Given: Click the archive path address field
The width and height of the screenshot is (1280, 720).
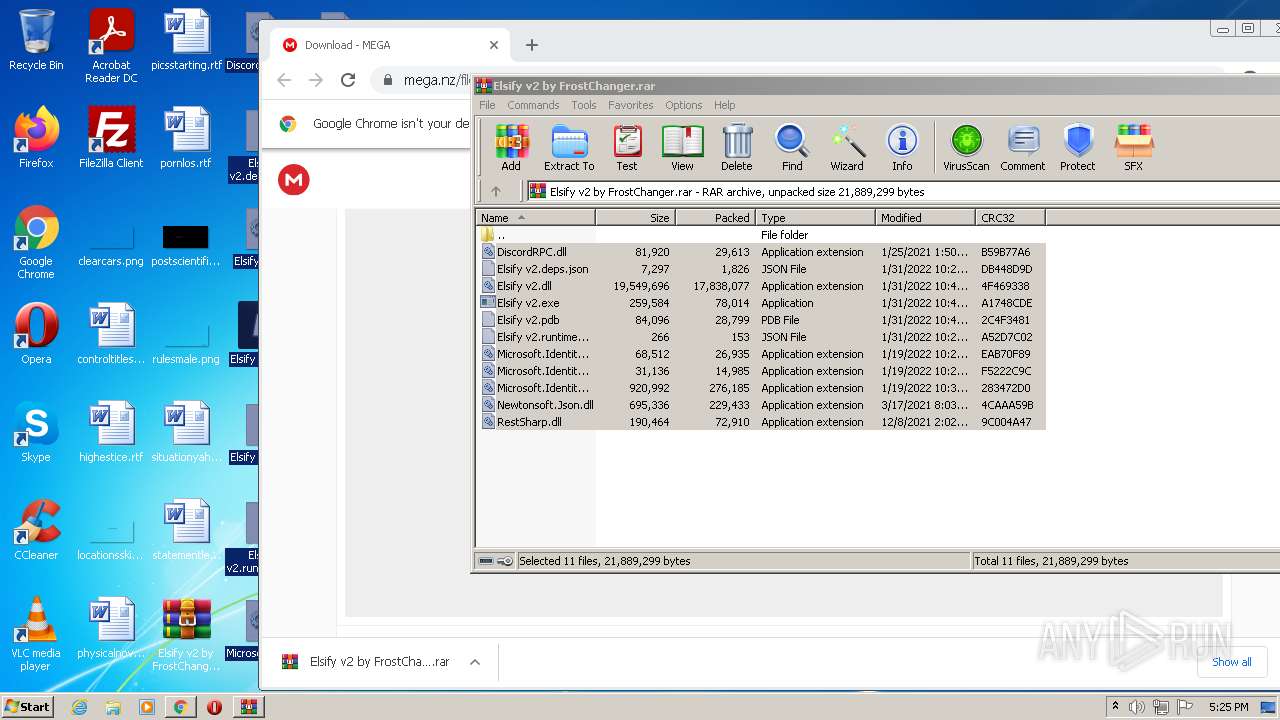Looking at the screenshot, I should [x=903, y=192].
